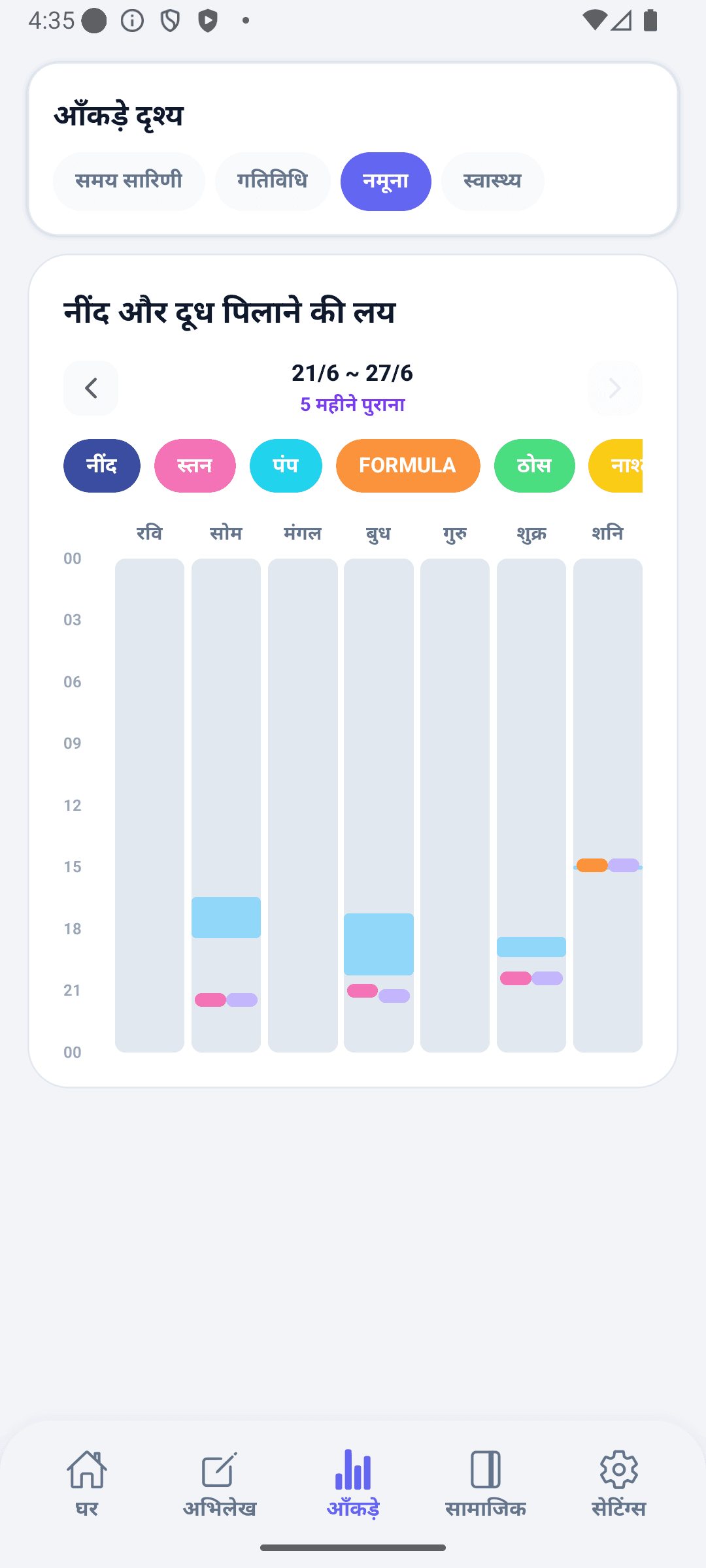Select the स्वास्थ्य view tab
The image size is (706, 1568).
coord(493,182)
